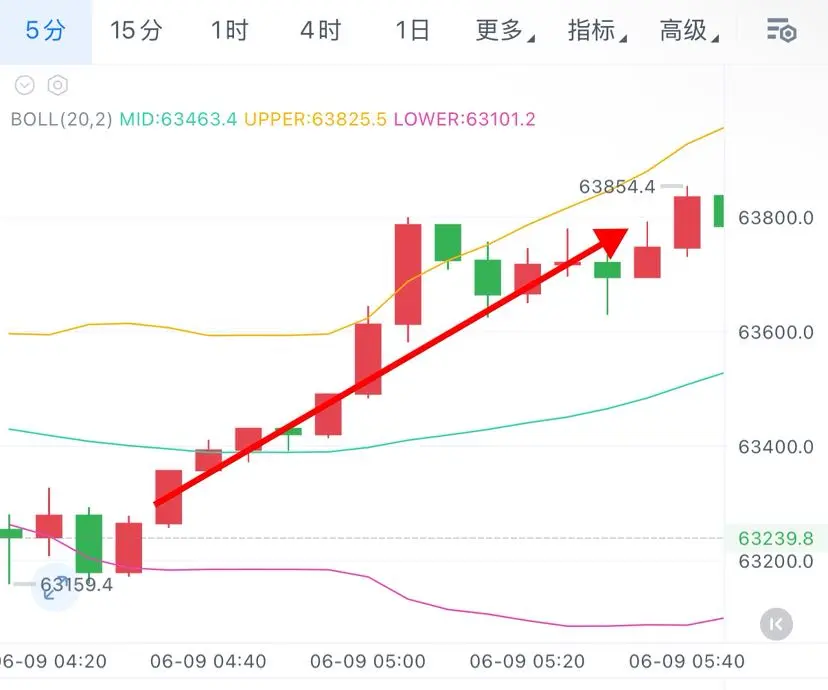828x690 pixels.
Task: Choose the 1时 interval tab
Action: tap(229, 31)
